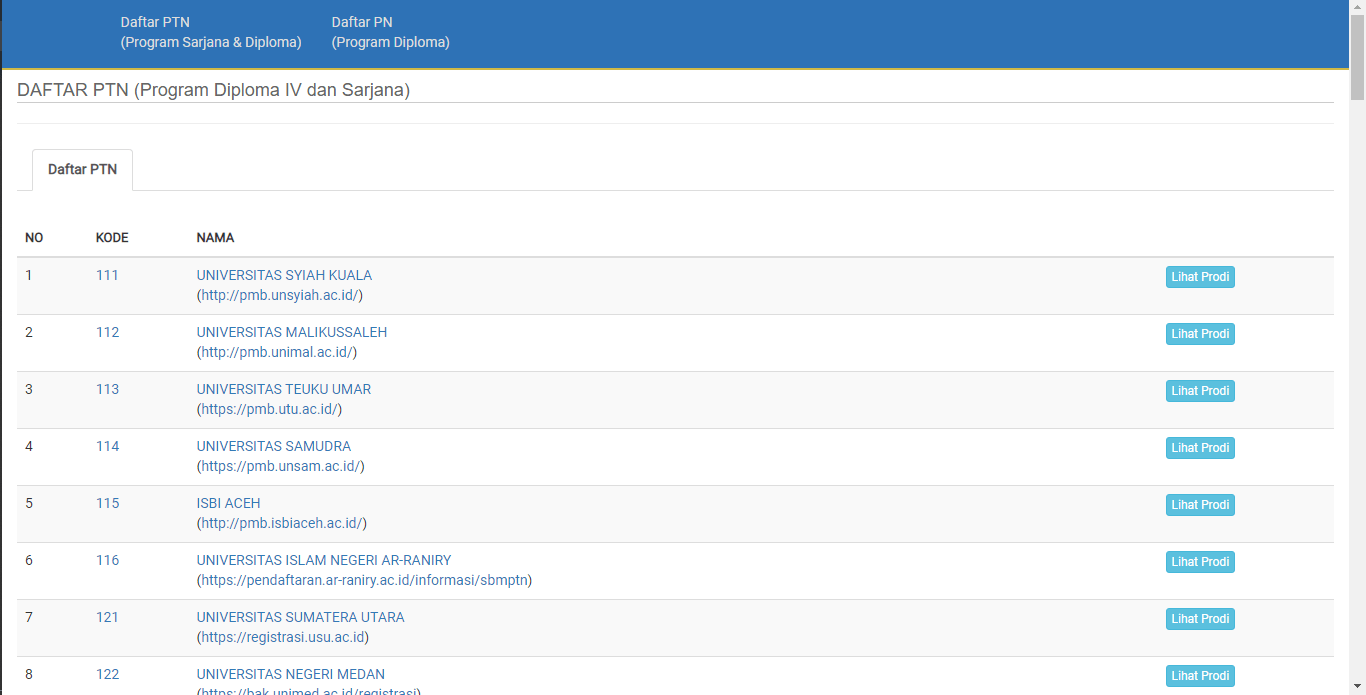Open the Universitas Teuku Umar link
The width and height of the screenshot is (1366, 695).
click(283, 389)
